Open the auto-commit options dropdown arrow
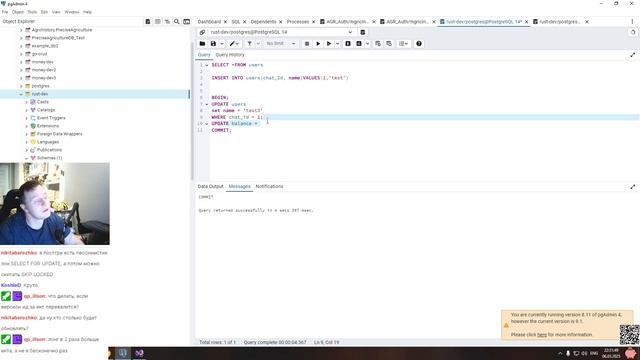Image resolution: width=640 pixels, height=360 pixels. coord(367,44)
